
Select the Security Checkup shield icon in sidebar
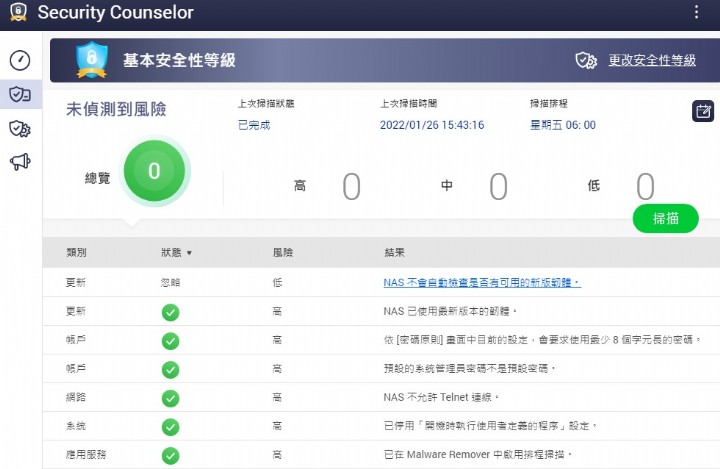(20, 94)
